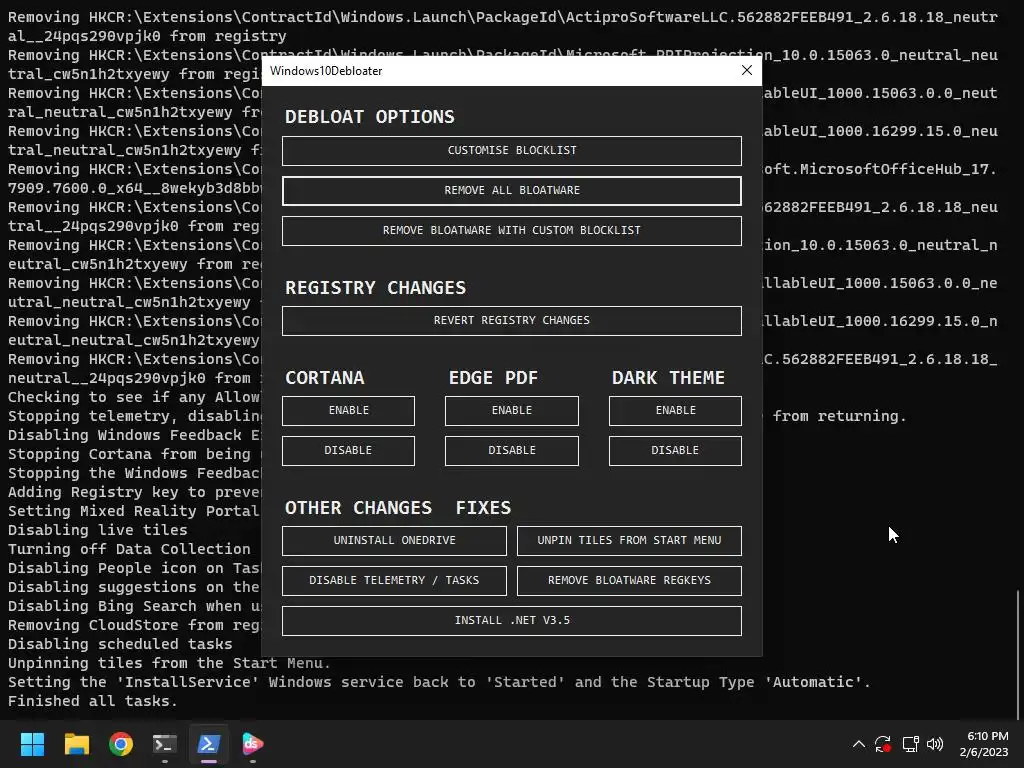Click Unpin Tiles From Start Menu
Image resolution: width=1024 pixels, height=768 pixels.
(630, 541)
